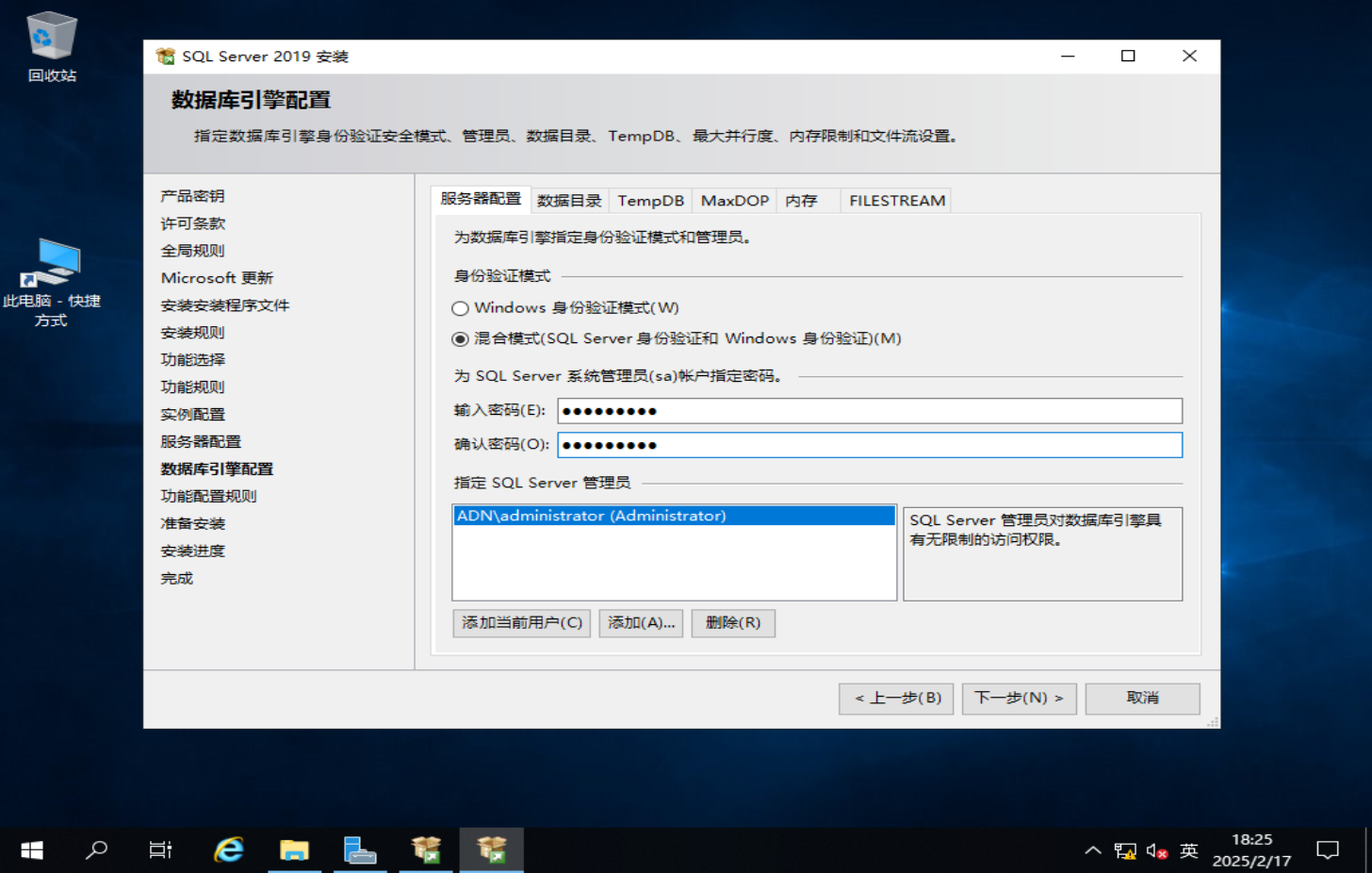Open the MaxDOP tab
The width and height of the screenshot is (1372, 873).
coord(735,201)
